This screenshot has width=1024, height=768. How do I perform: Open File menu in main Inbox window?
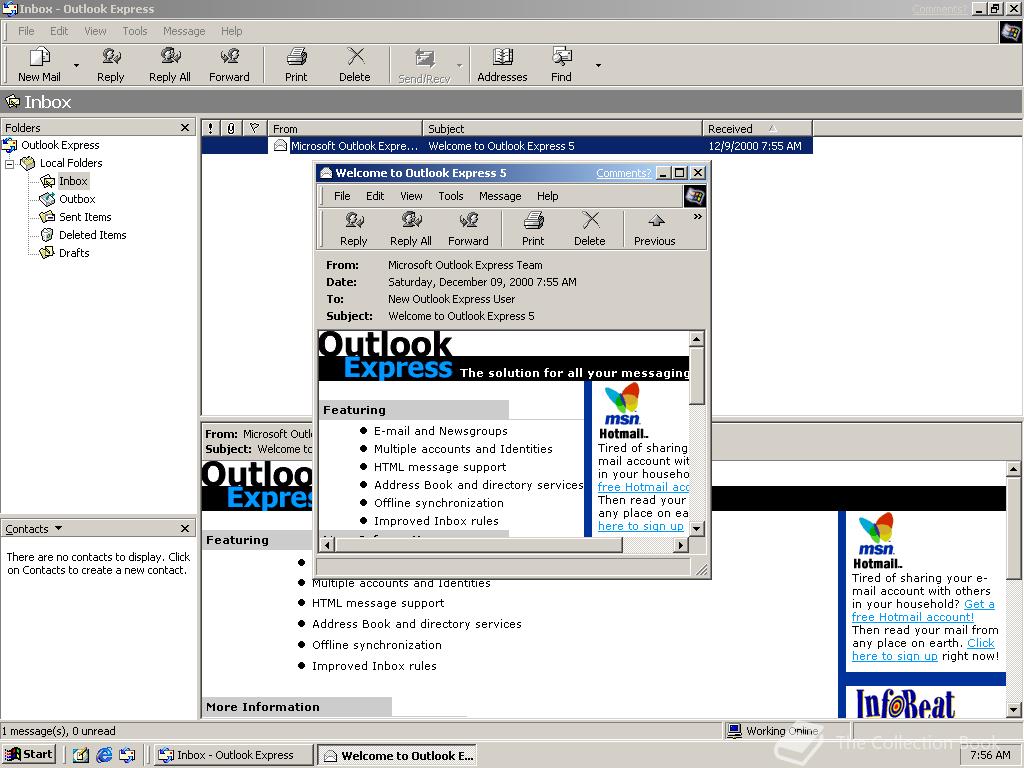coord(26,31)
